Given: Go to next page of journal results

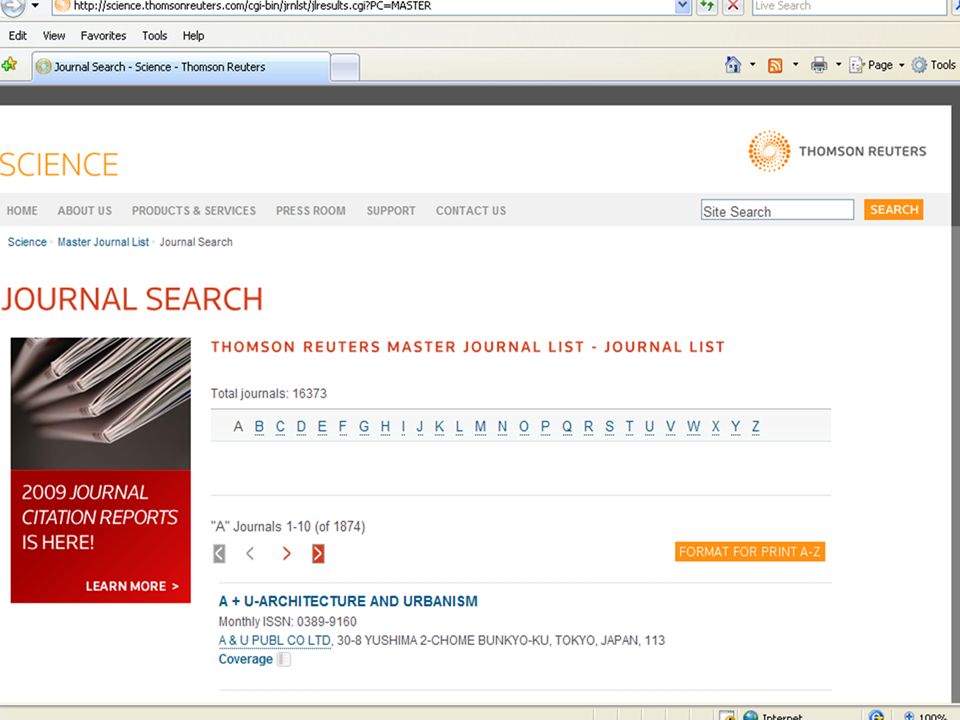Looking at the screenshot, I should (286, 553).
